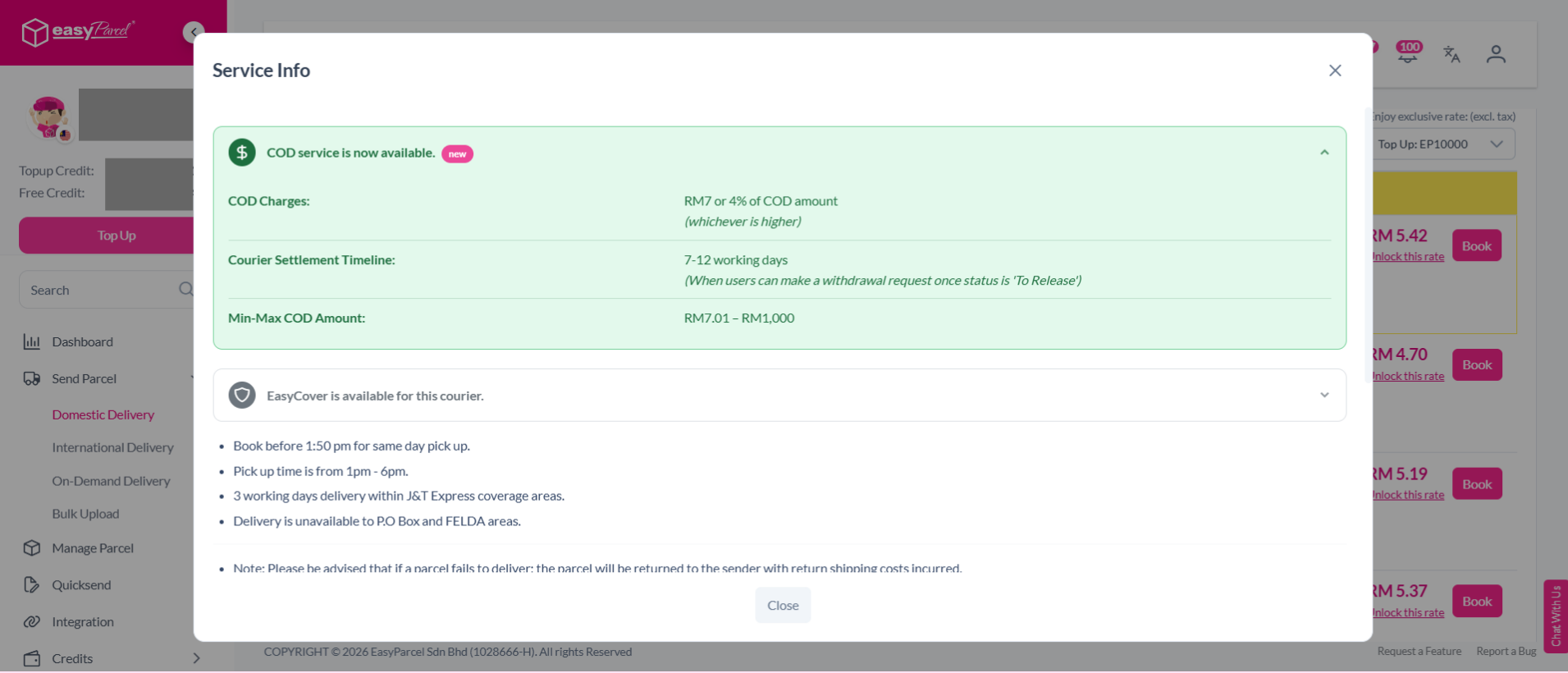The width and height of the screenshot is (1568, 673).
Task: Click the '7-12 working days' text
Action: tap(736, 260)
